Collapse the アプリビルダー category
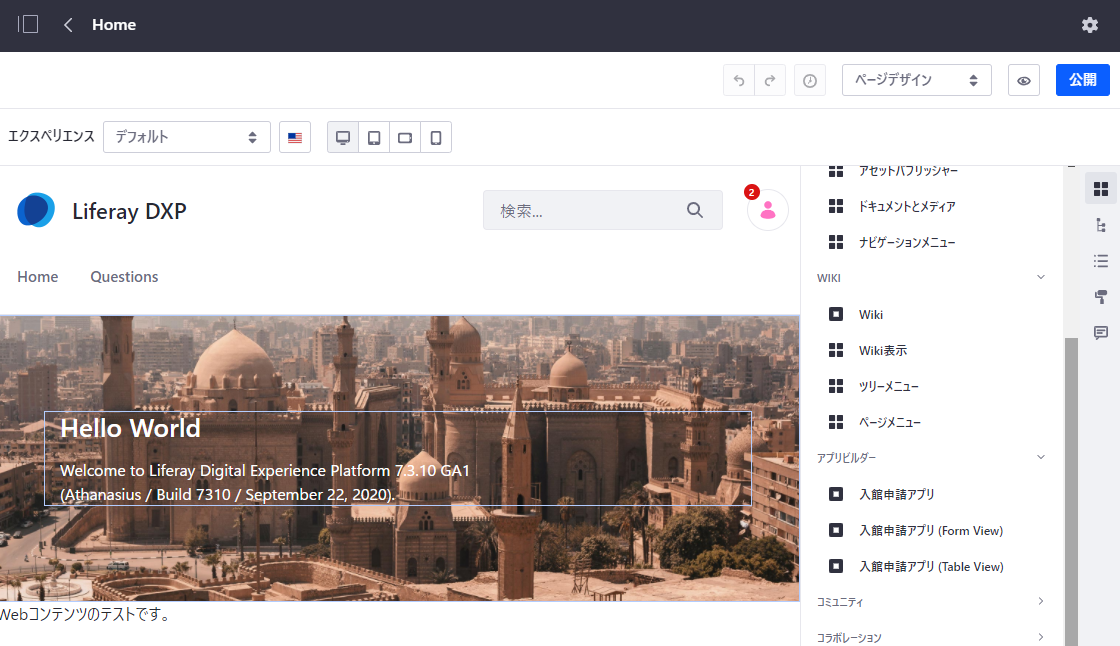Screen dimensions: 1120x646 tap(931, 457)
